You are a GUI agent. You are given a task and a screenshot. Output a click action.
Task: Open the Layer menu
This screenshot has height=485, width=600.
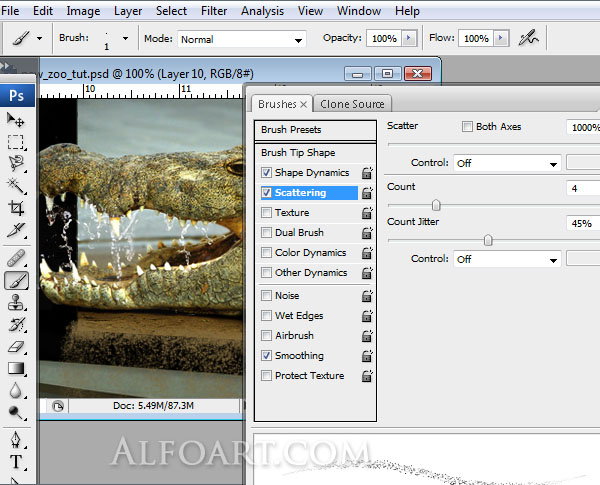[128, 11]
